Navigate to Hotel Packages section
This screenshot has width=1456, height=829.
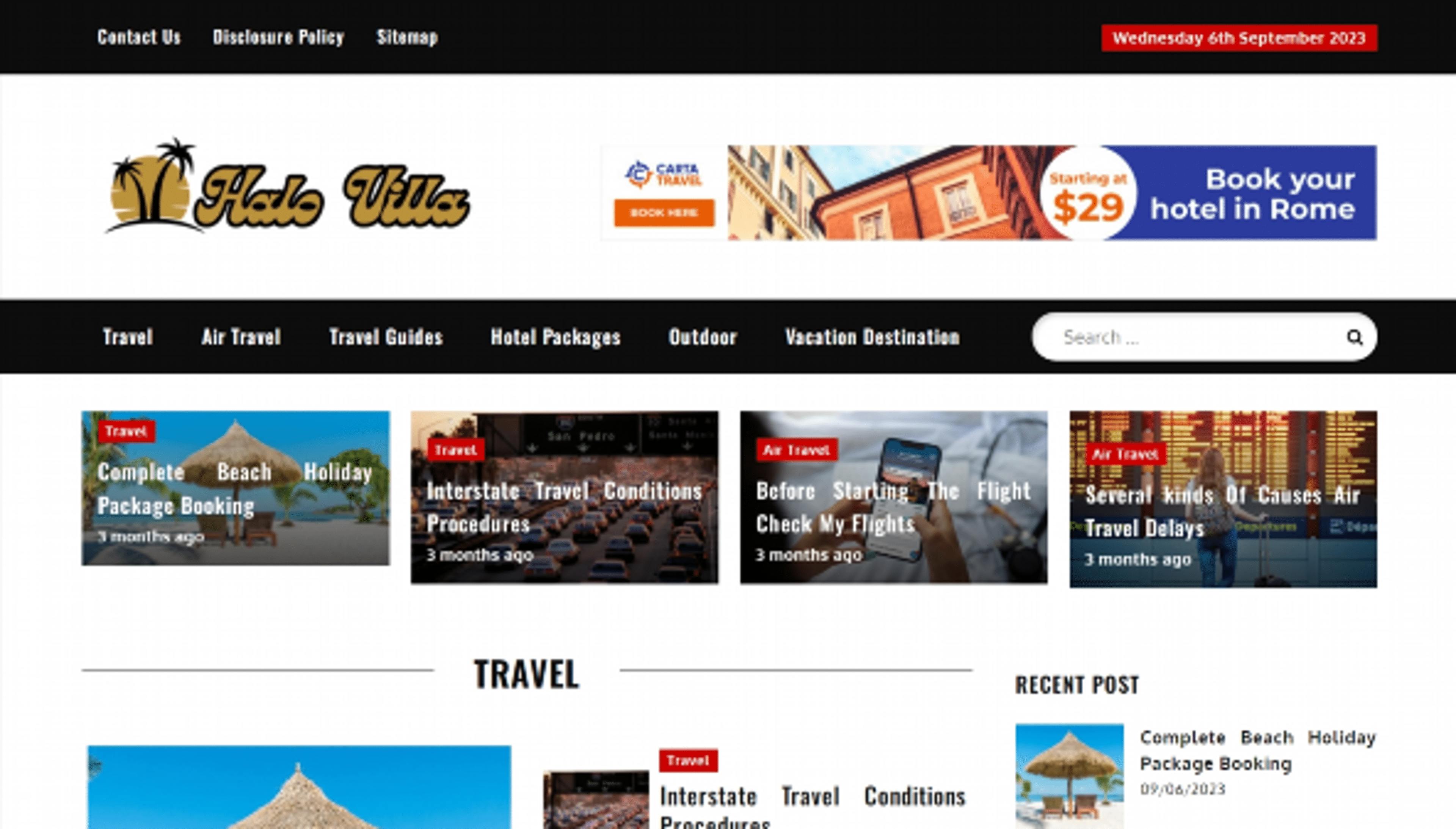coord(555,336)
